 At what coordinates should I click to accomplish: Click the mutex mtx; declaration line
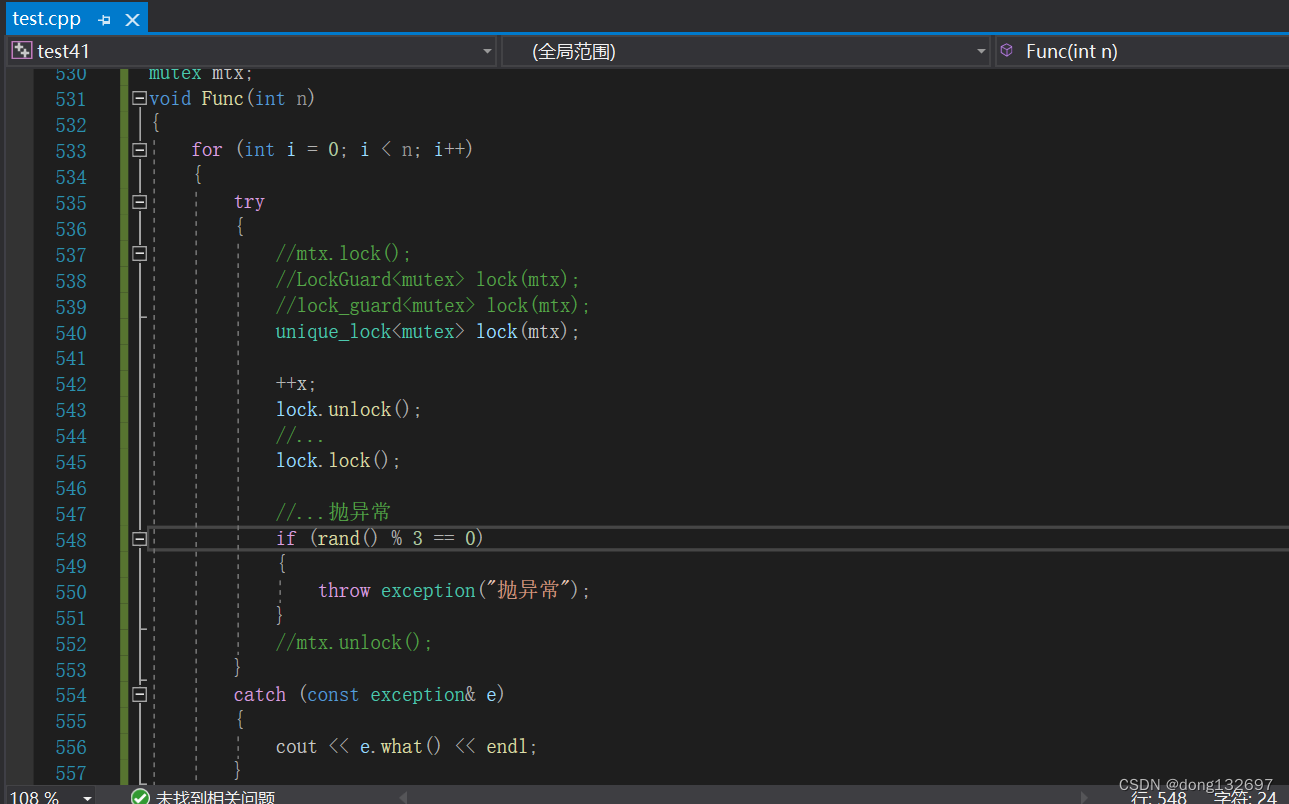tap(201, 74)
